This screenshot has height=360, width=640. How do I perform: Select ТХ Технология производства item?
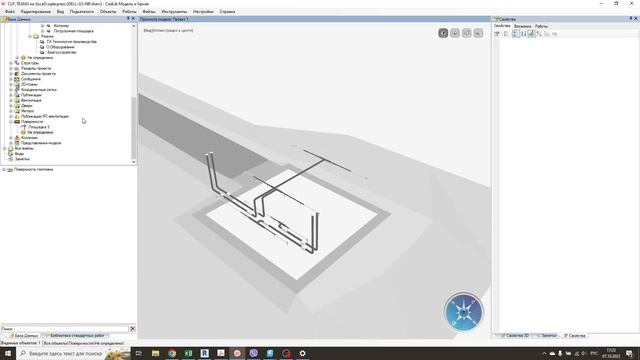coord(71,42)
